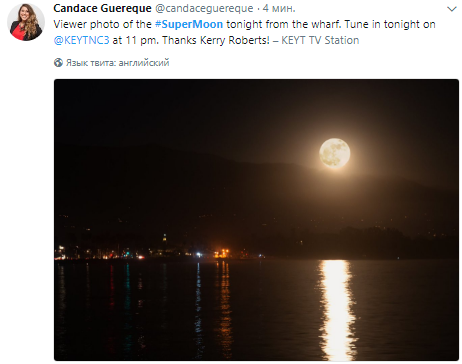Click the orange harbor lights in photo
Image resolution: width=462 pixels, height=364 pixels.
coord(223,253)
